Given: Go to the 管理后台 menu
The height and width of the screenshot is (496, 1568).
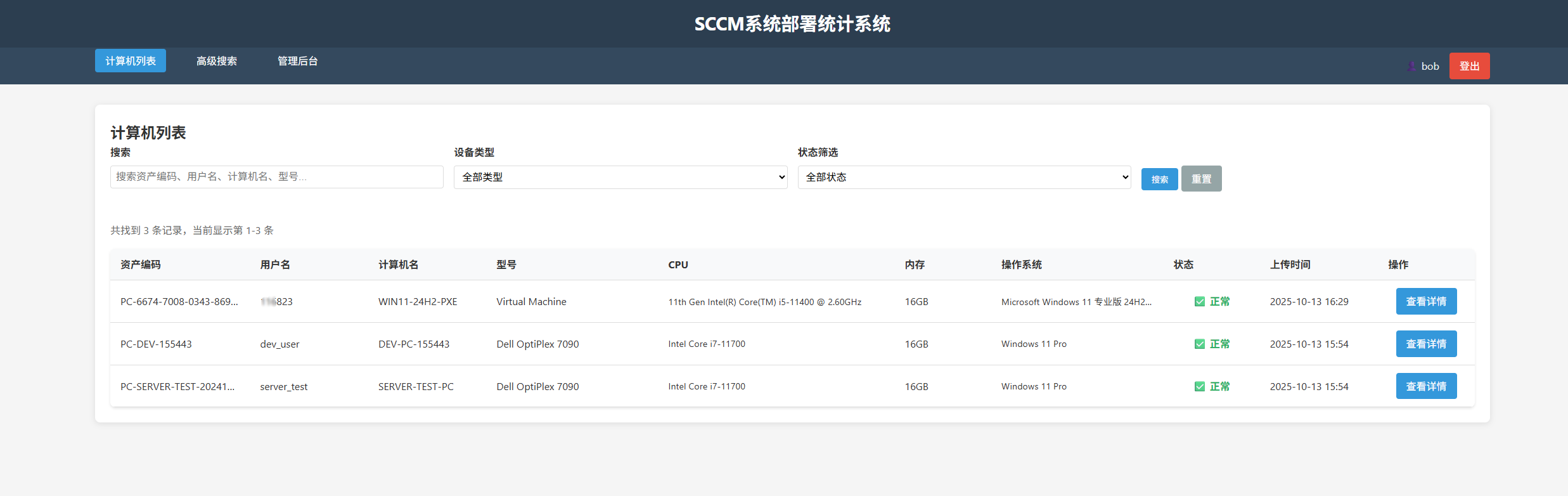Looking at the screenshot, I should click(298, 61).
